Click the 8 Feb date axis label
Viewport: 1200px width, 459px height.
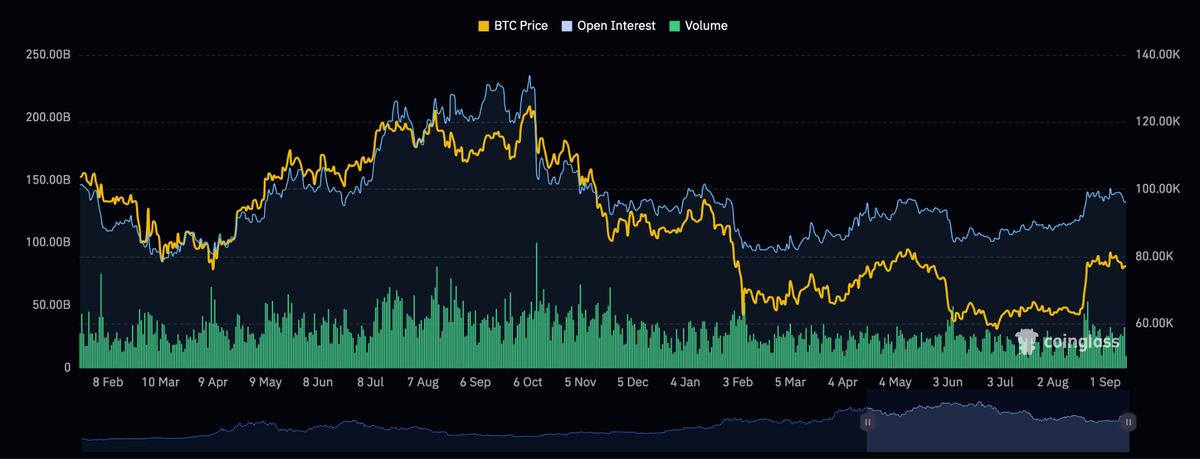(107, 382)
